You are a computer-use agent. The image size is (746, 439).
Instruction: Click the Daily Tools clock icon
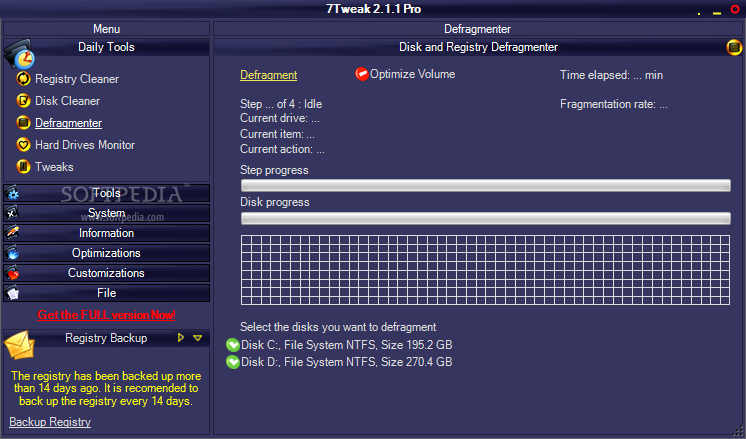[x=19, y=54]
